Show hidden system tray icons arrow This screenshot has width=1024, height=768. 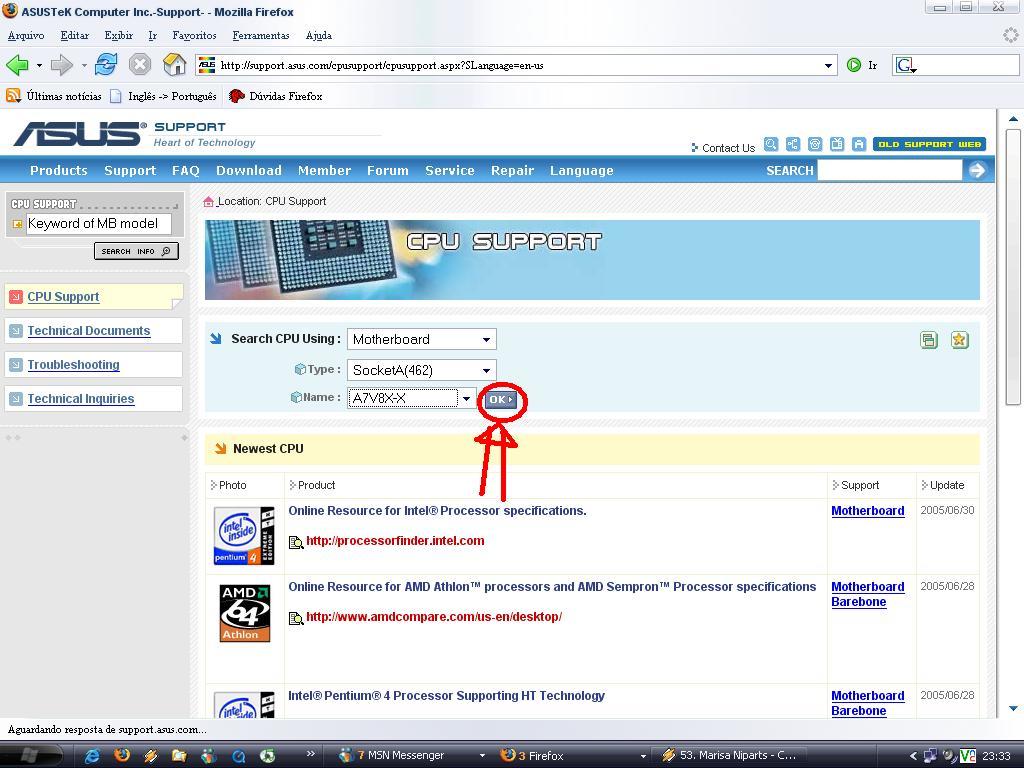(913, 756)
